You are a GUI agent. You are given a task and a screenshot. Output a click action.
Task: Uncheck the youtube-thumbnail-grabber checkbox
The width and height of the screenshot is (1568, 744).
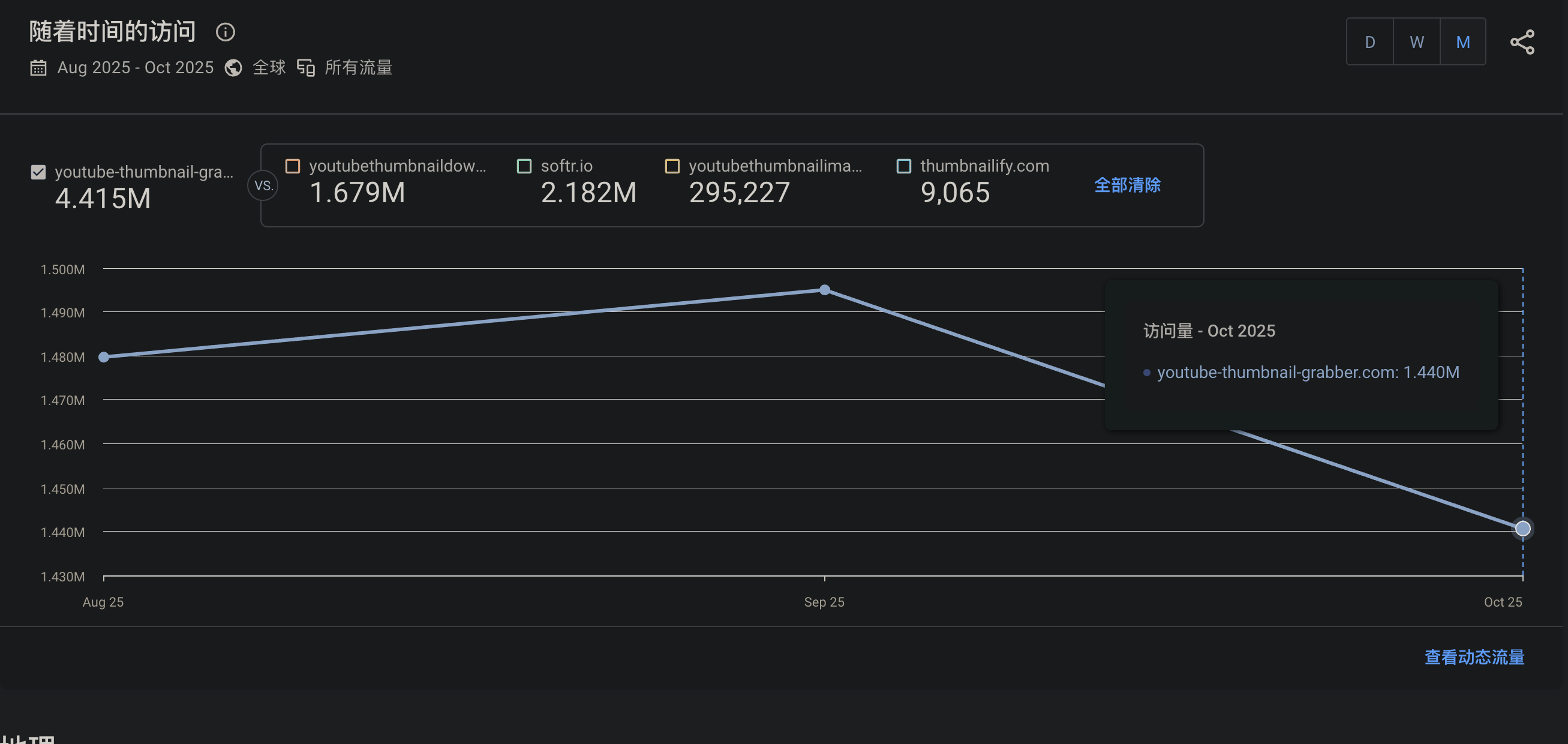click(x=38, y=172)
